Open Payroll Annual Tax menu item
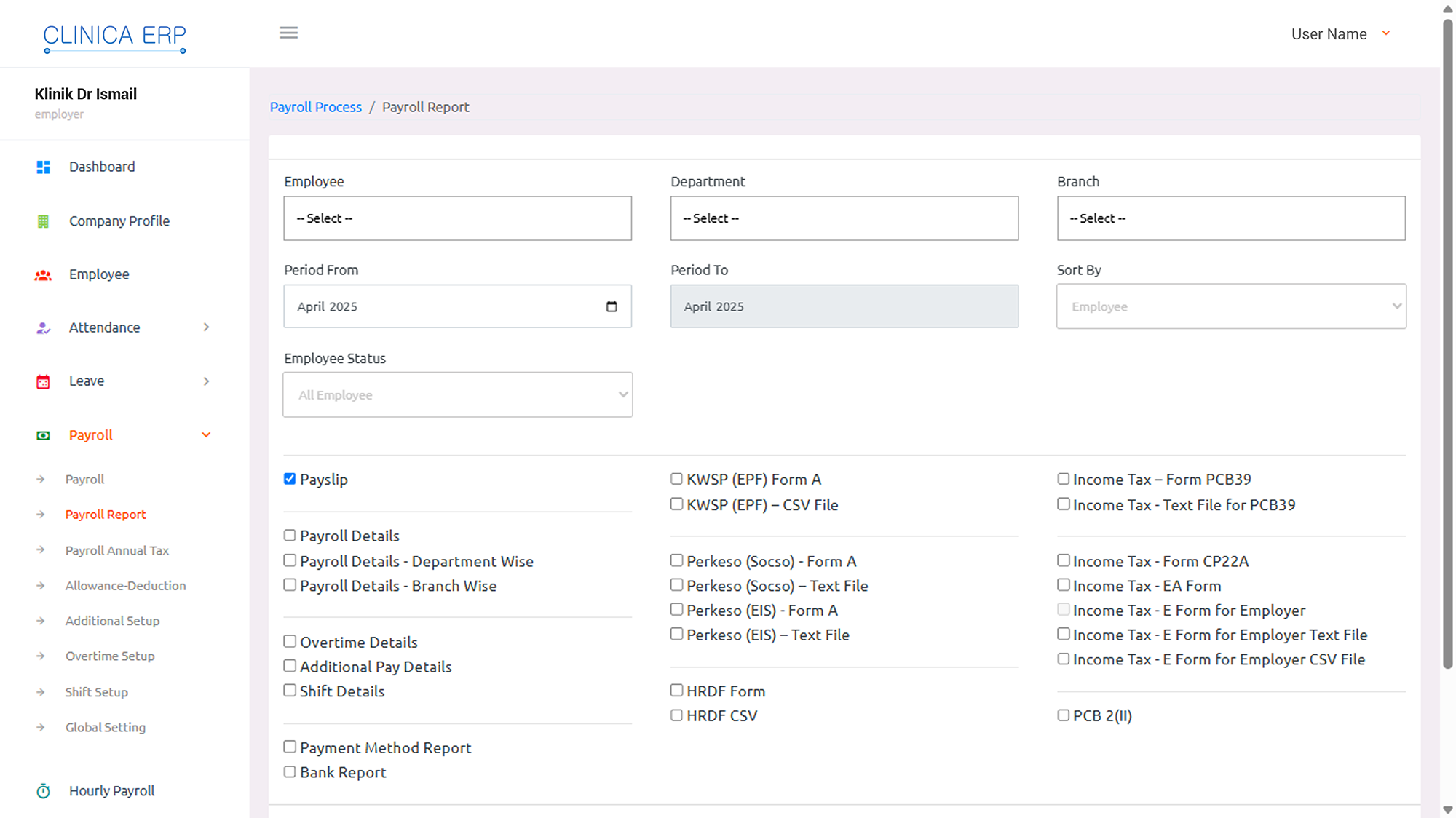Viewport: 1456px width, 818px height. click(x=117, y=551)
